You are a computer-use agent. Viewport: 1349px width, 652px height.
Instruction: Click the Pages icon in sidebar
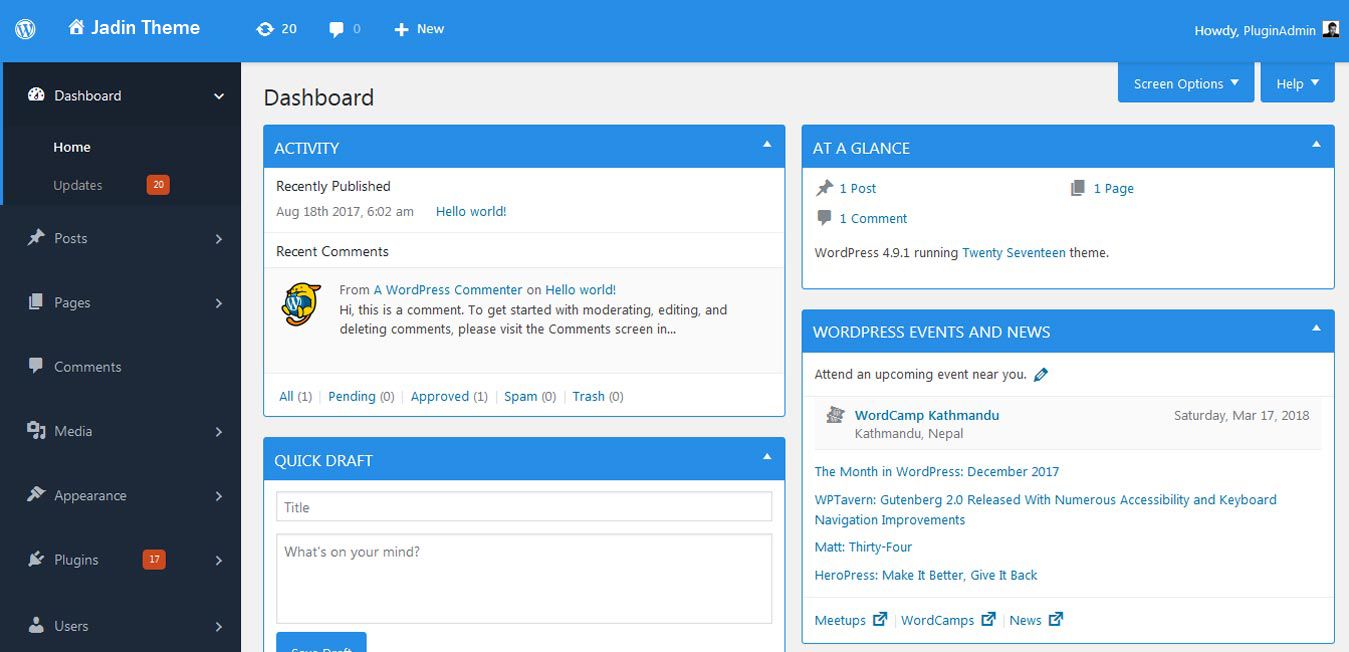point(36,302)
